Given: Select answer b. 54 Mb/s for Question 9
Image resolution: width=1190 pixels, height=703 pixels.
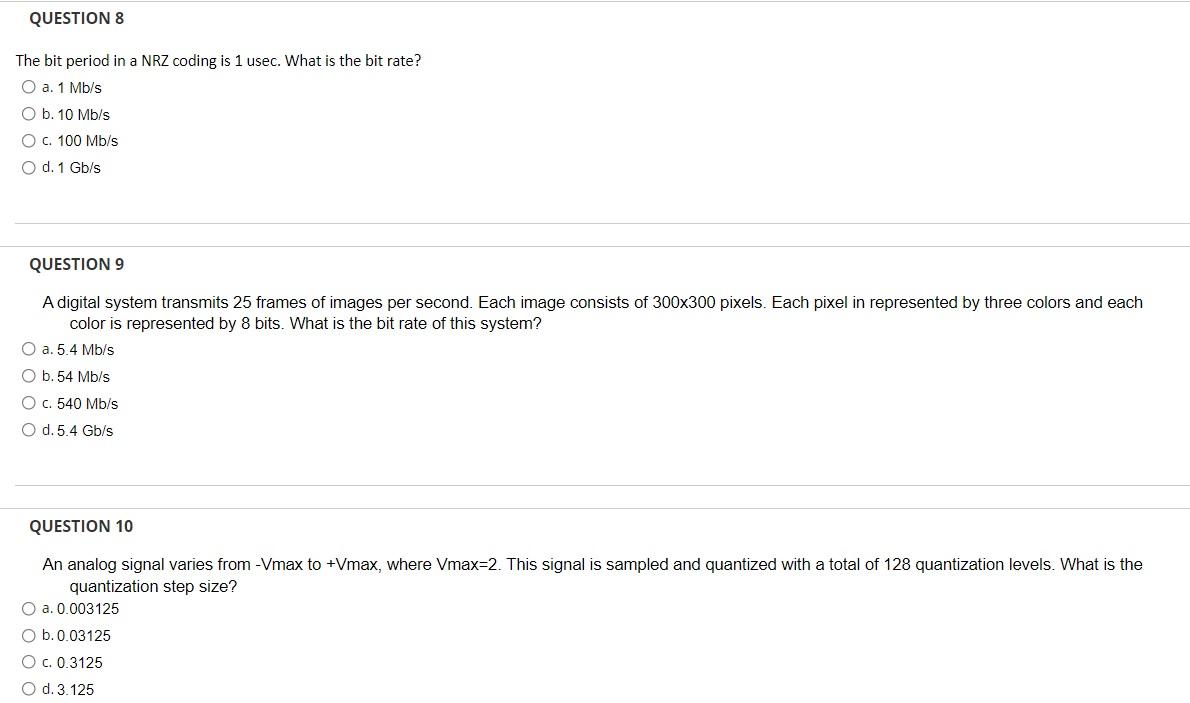Looking at the screenshot, I should point(29,375).
